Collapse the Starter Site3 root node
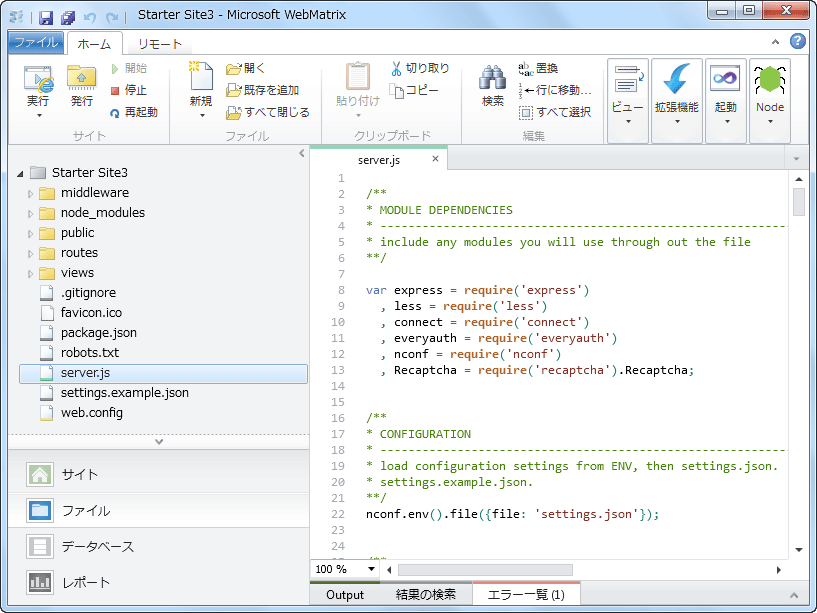This screenshot has height=613, width=817. 20,174
